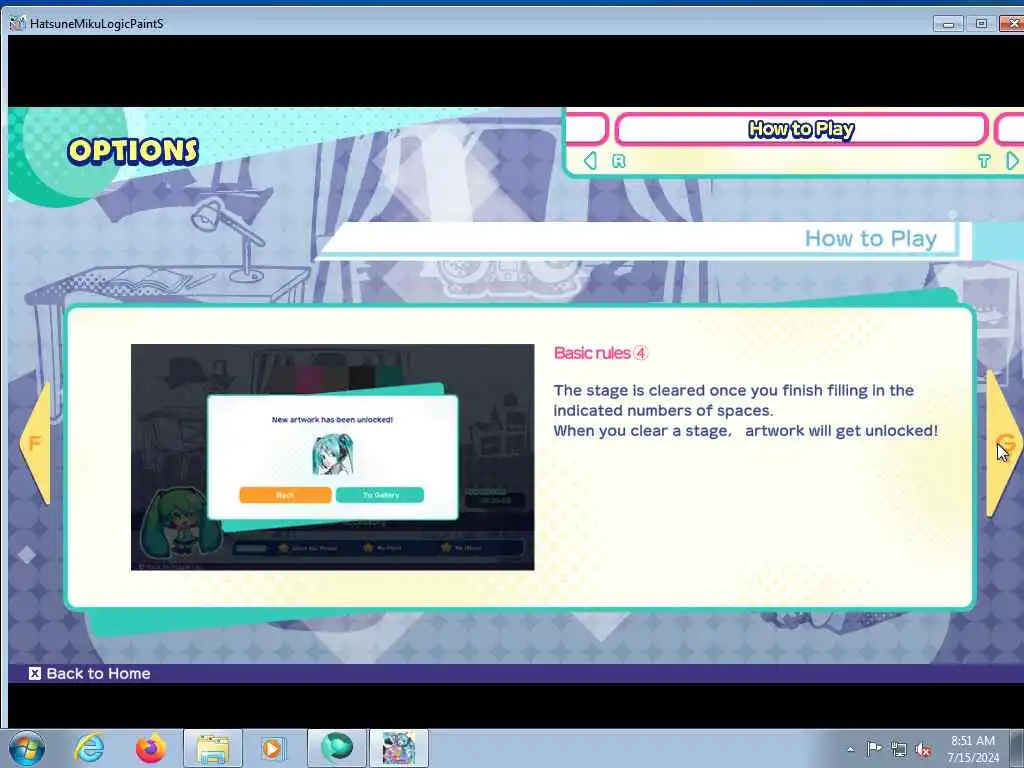This screenshot has height=768, width=1024.
Task: Restore the HatsuneMikuLogicPaintS window
Action: coord(981,24)
